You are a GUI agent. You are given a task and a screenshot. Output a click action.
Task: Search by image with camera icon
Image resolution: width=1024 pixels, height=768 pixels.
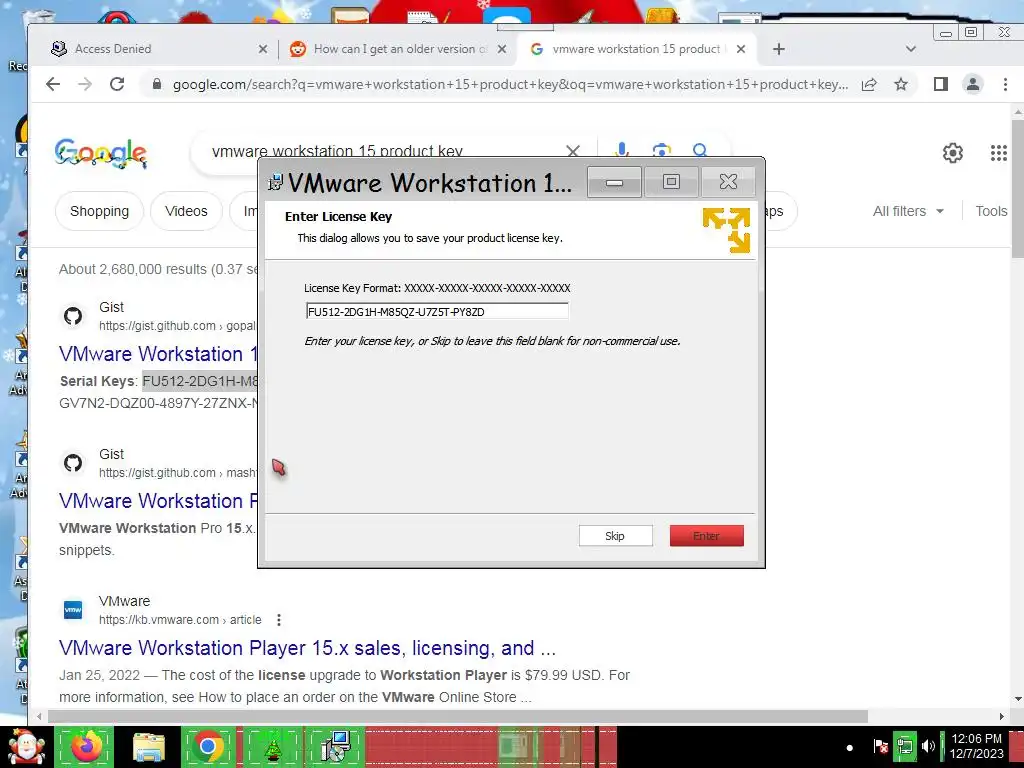(x=661, y=150)
